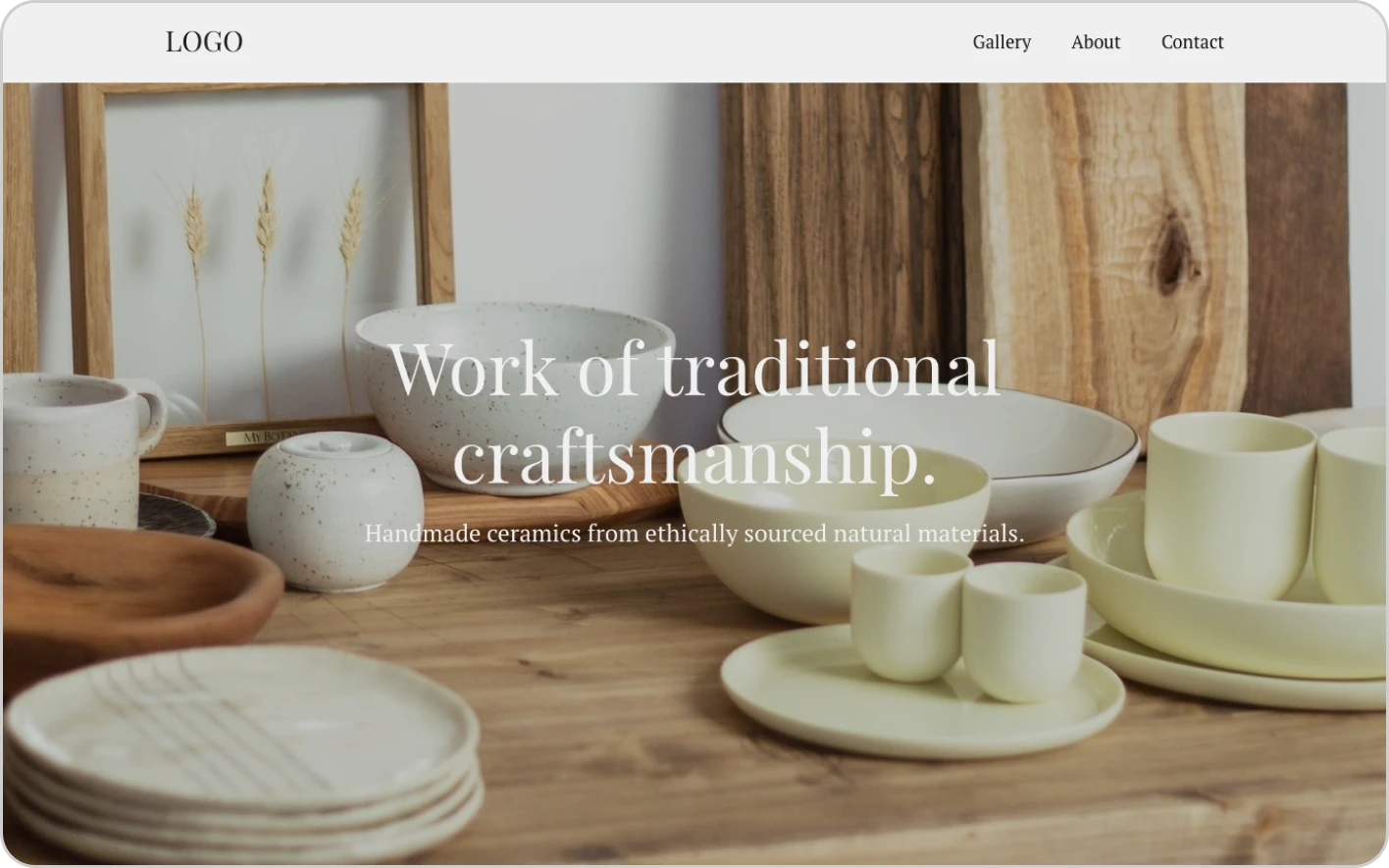This screenshot has height=868, width=1389.
Task: Select the small lidded speckled jar
Action: (334, 510)
